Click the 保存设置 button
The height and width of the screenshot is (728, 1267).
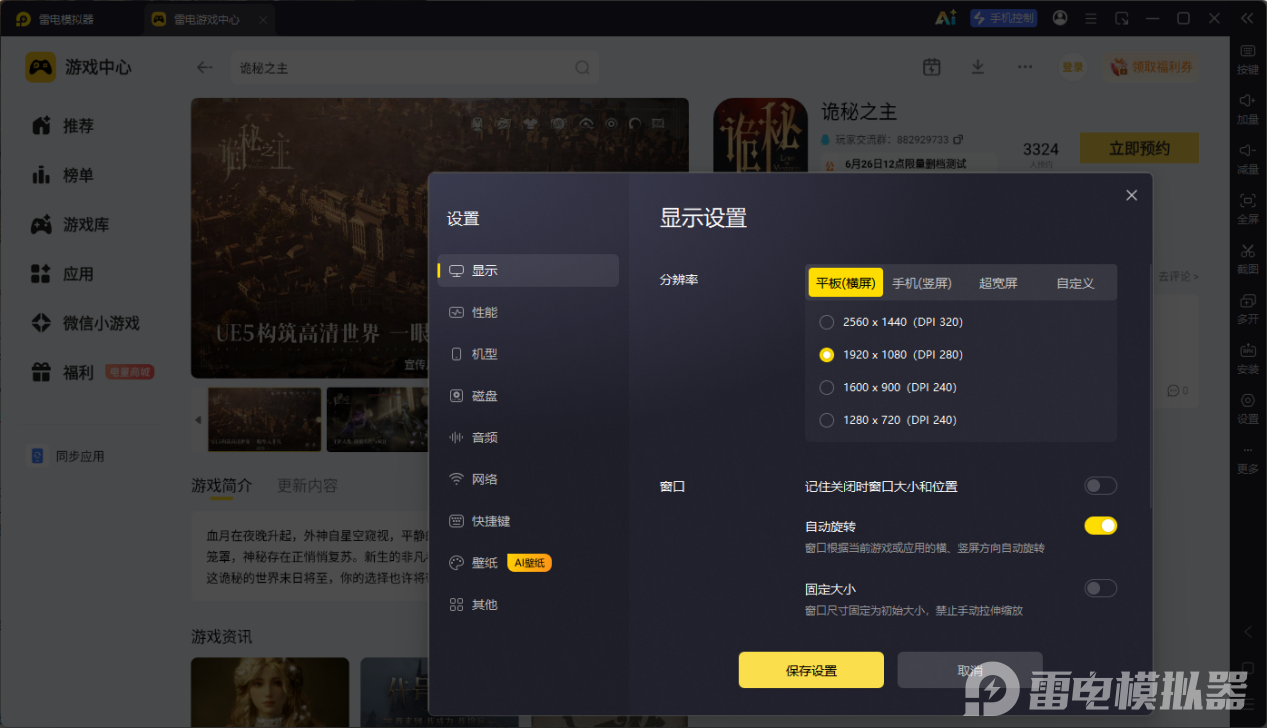[x=811, y=670]
